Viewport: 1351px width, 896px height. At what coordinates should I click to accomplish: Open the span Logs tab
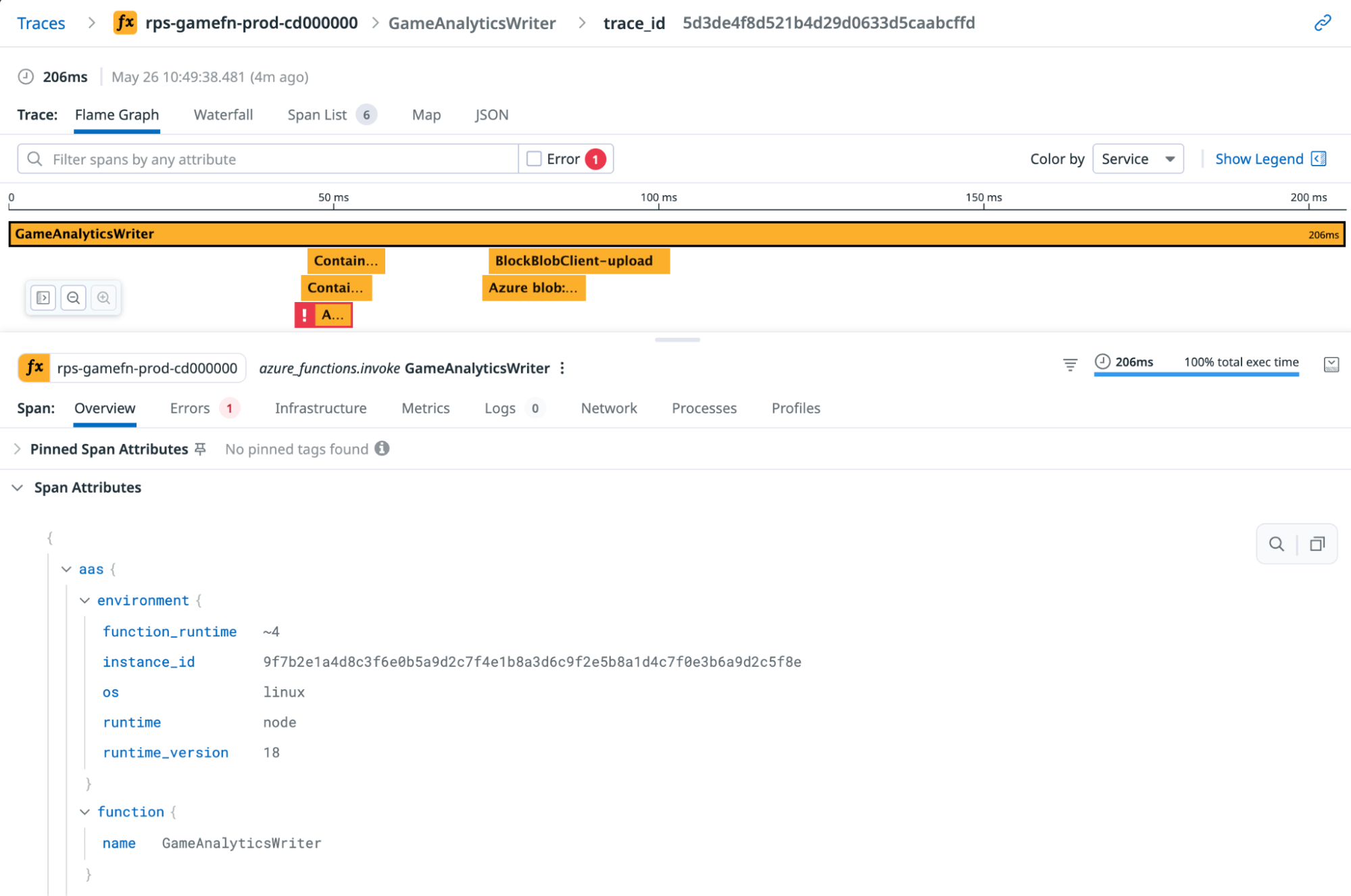tap(514, 408)
